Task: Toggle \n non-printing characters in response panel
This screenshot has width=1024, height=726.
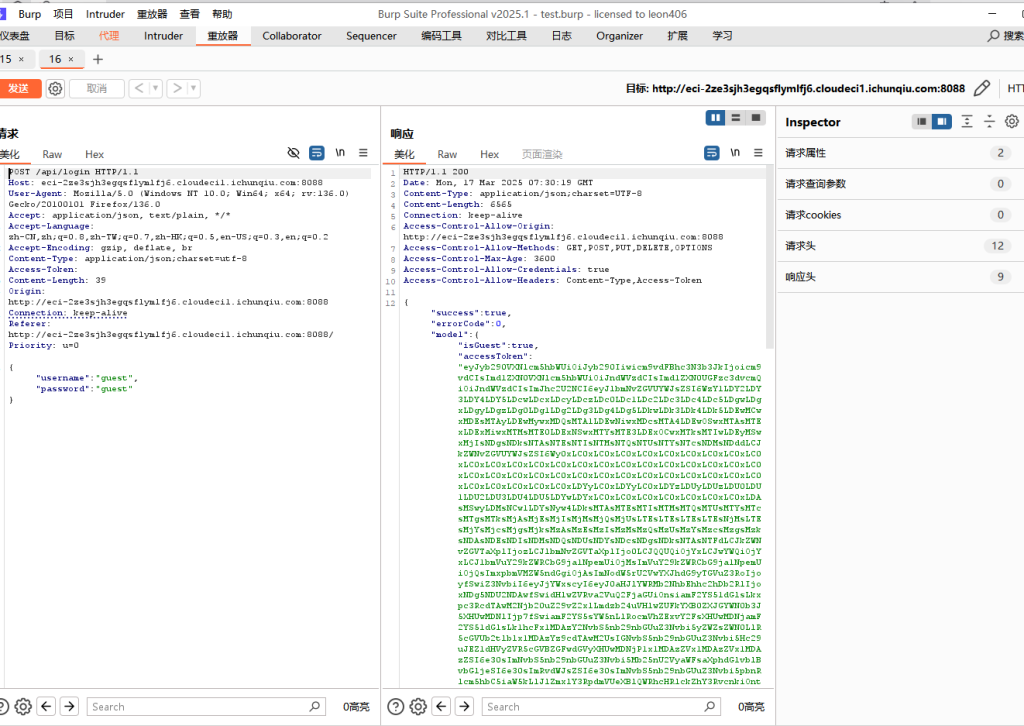Action: (x=735, y=153)
